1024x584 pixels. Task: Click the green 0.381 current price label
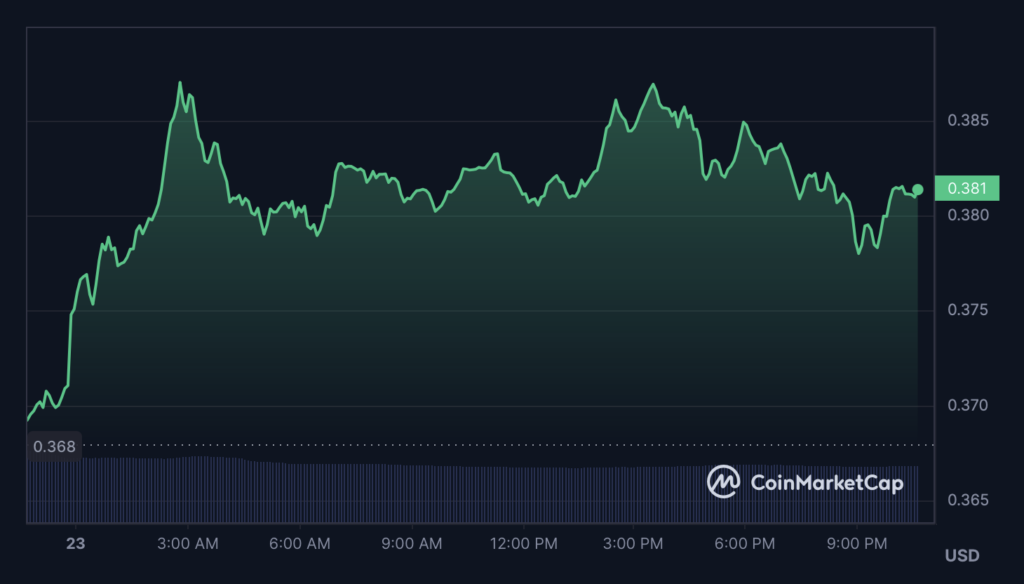coord(967,188)
